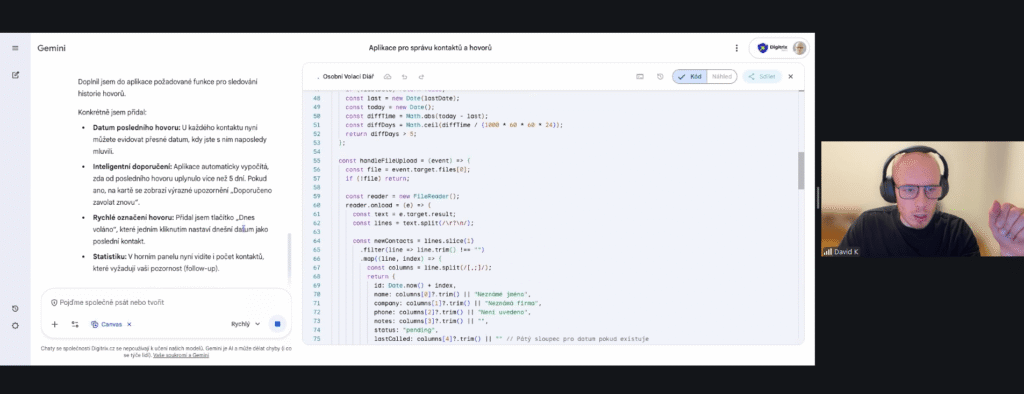The image size is (1024, 394).
Task: Expand the Rychlý model dropdown
Action: (246, 324)
